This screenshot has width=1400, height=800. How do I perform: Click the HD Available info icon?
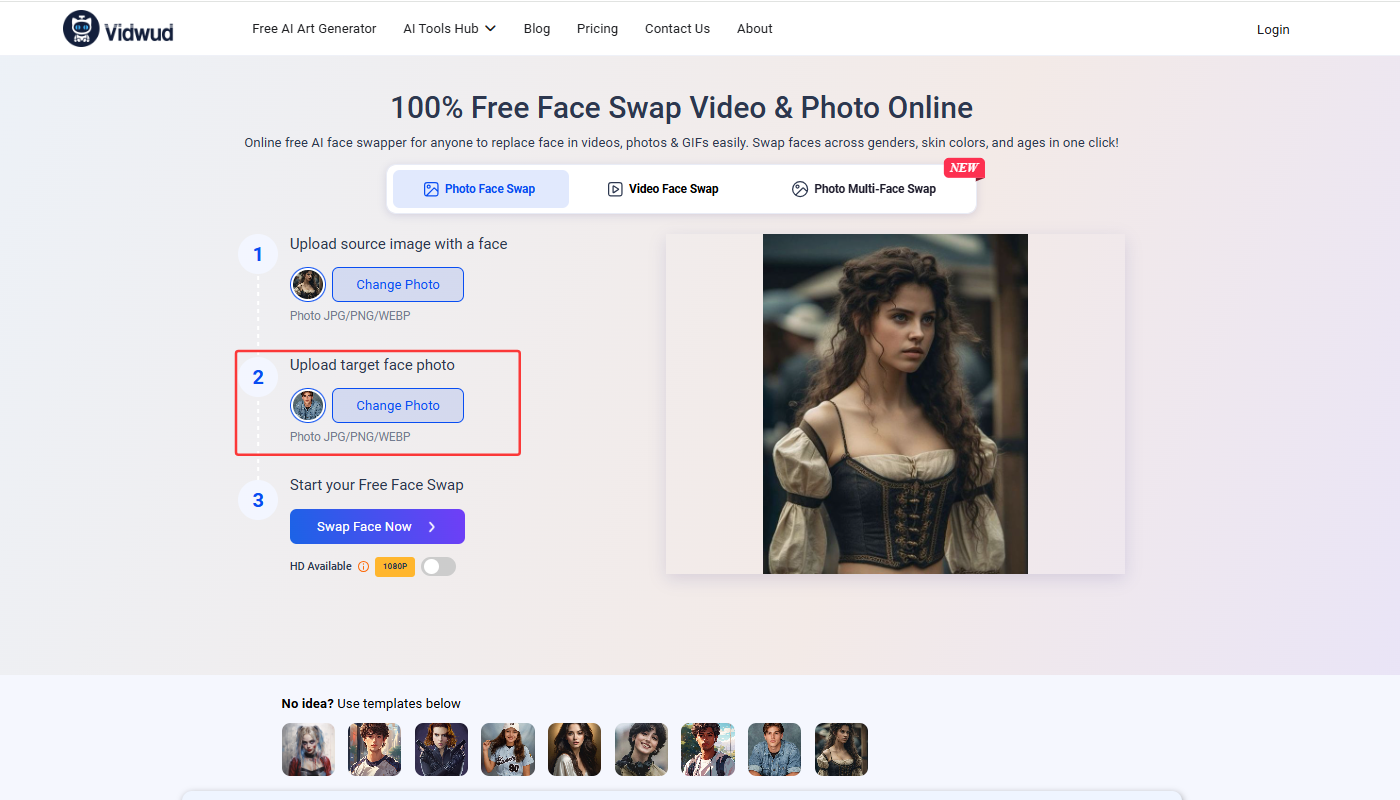click(x=363, y=567)
